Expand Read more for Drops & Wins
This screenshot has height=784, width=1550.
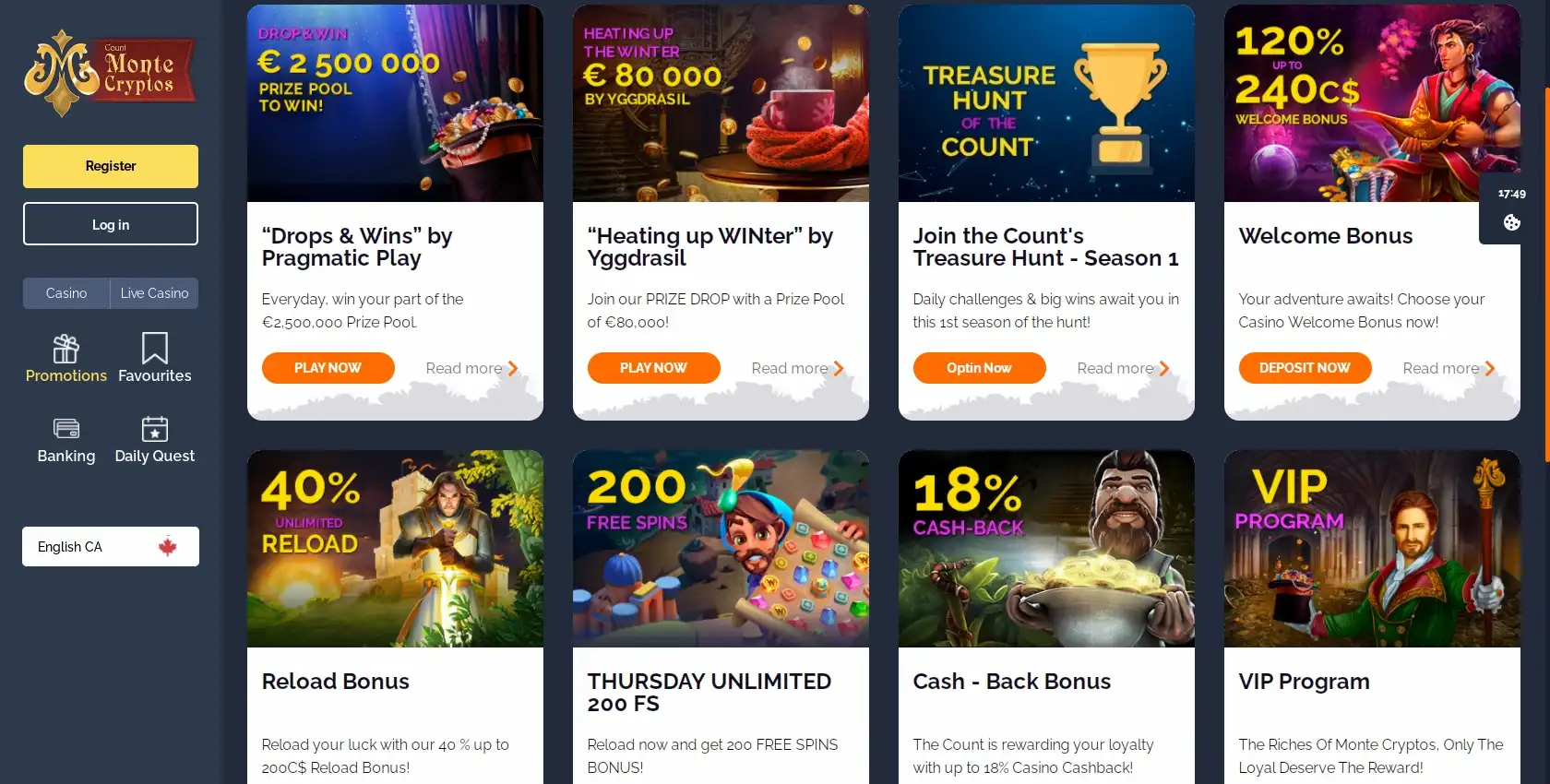pos(471,369)
